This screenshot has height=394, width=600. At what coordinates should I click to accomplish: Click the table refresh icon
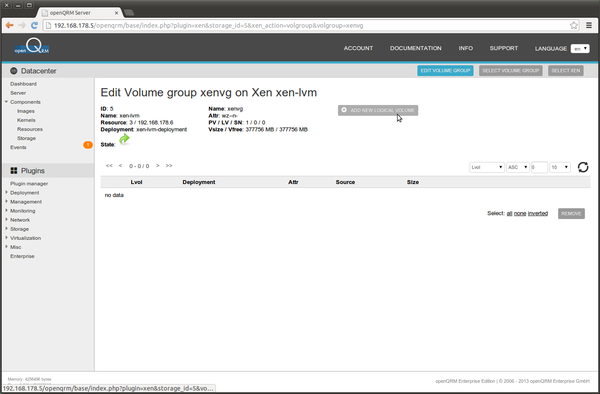pos(583,167)
